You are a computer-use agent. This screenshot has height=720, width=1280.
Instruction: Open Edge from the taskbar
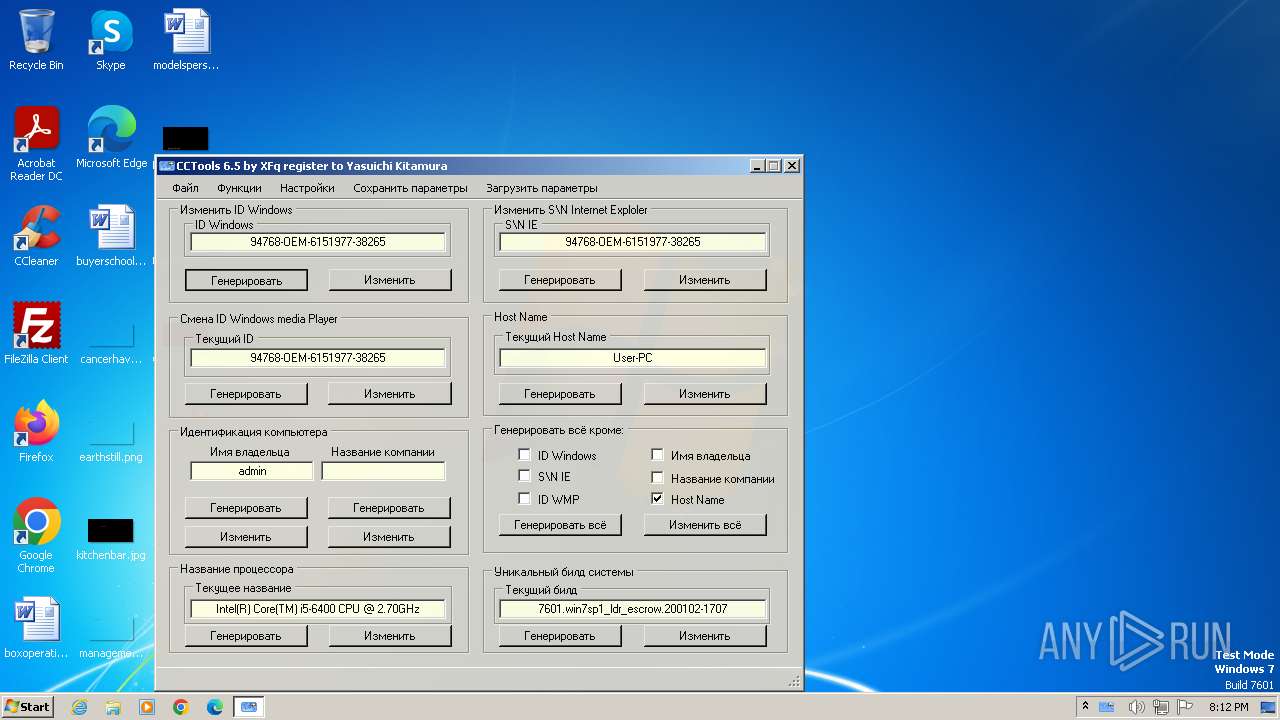[215, 707]
